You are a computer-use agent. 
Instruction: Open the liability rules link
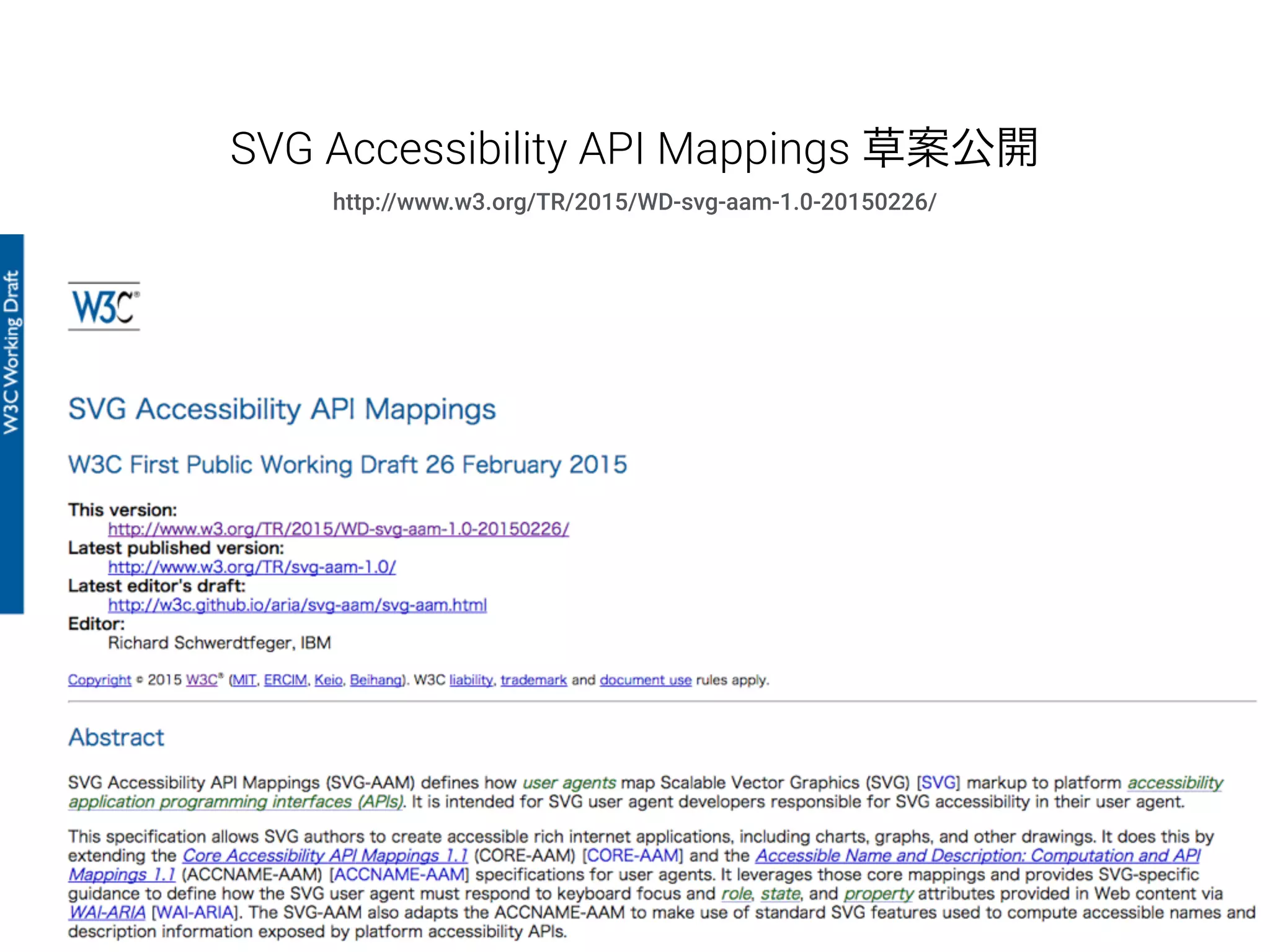(x=471, y=680)
